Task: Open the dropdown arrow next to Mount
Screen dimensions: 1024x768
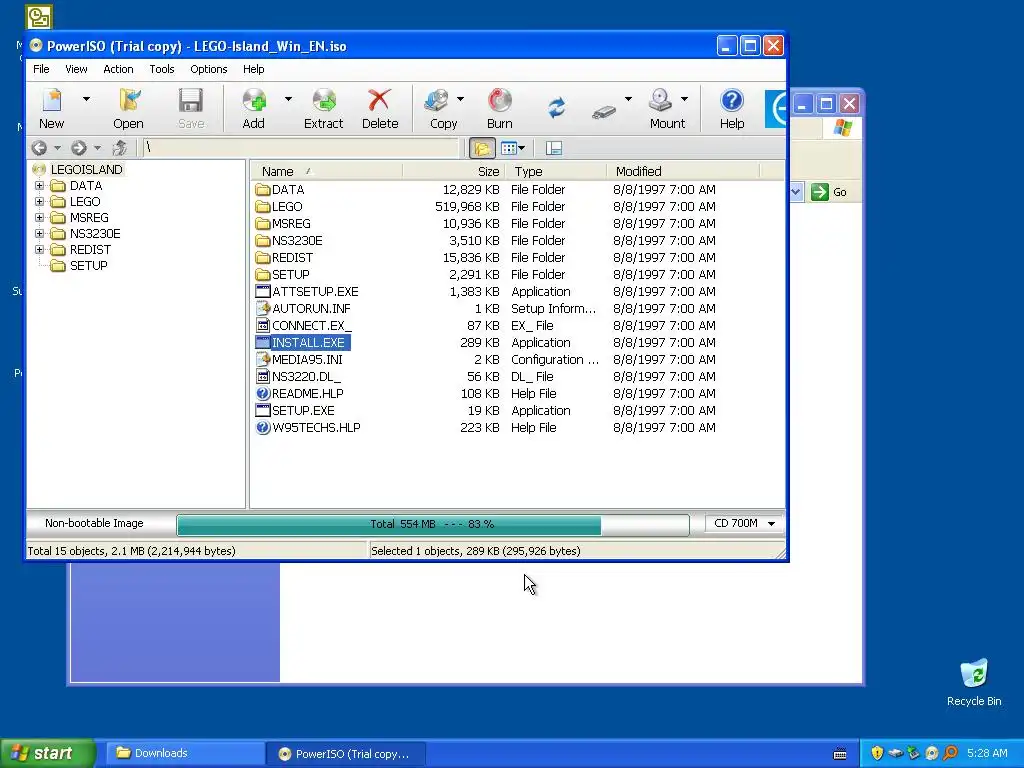Action: coord(684,99)
